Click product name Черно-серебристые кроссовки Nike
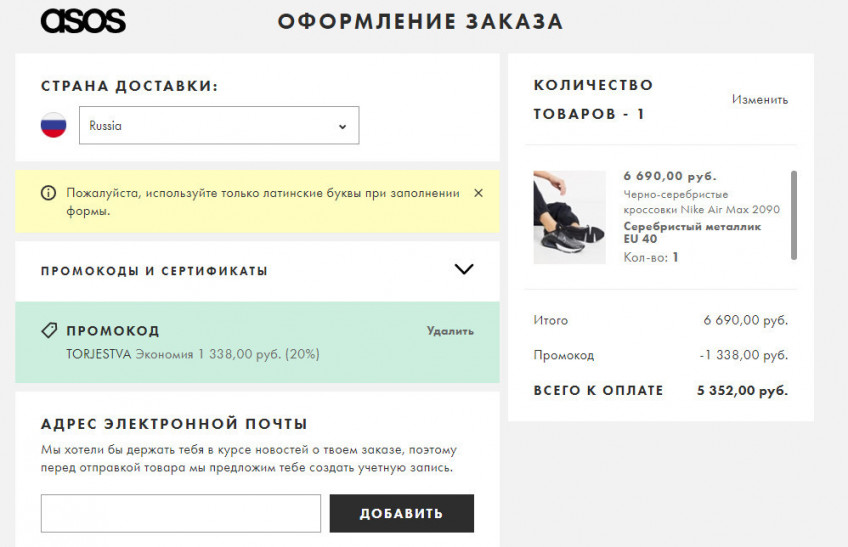 (701, 202)
